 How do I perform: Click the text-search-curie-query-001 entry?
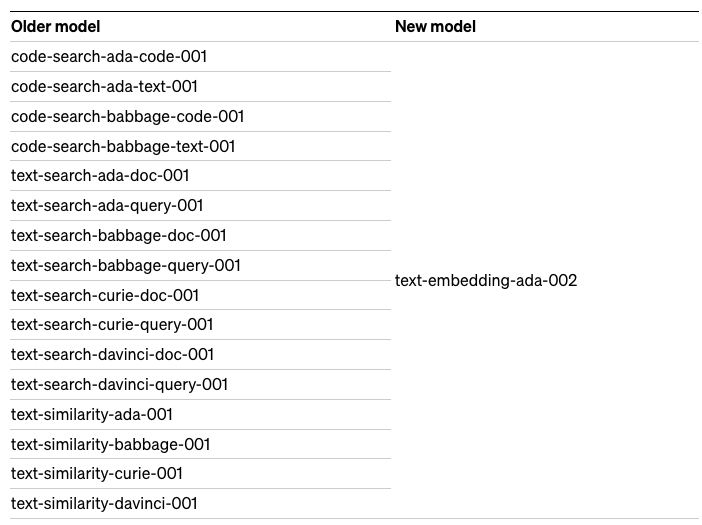pyautogui.click(x=112, y=325)
